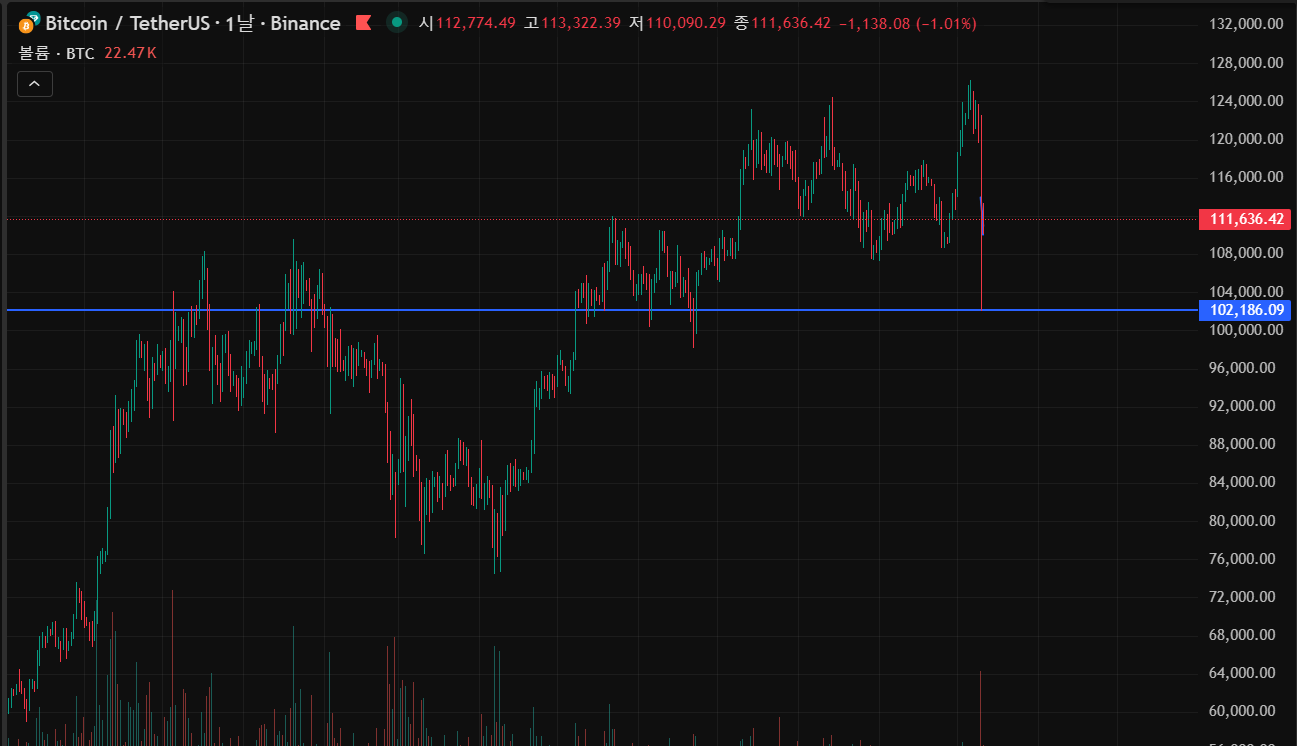Select the 볼륨 · BTC volume indicator label
This screenshot has height=746, width=1297.
pos(57,53)
